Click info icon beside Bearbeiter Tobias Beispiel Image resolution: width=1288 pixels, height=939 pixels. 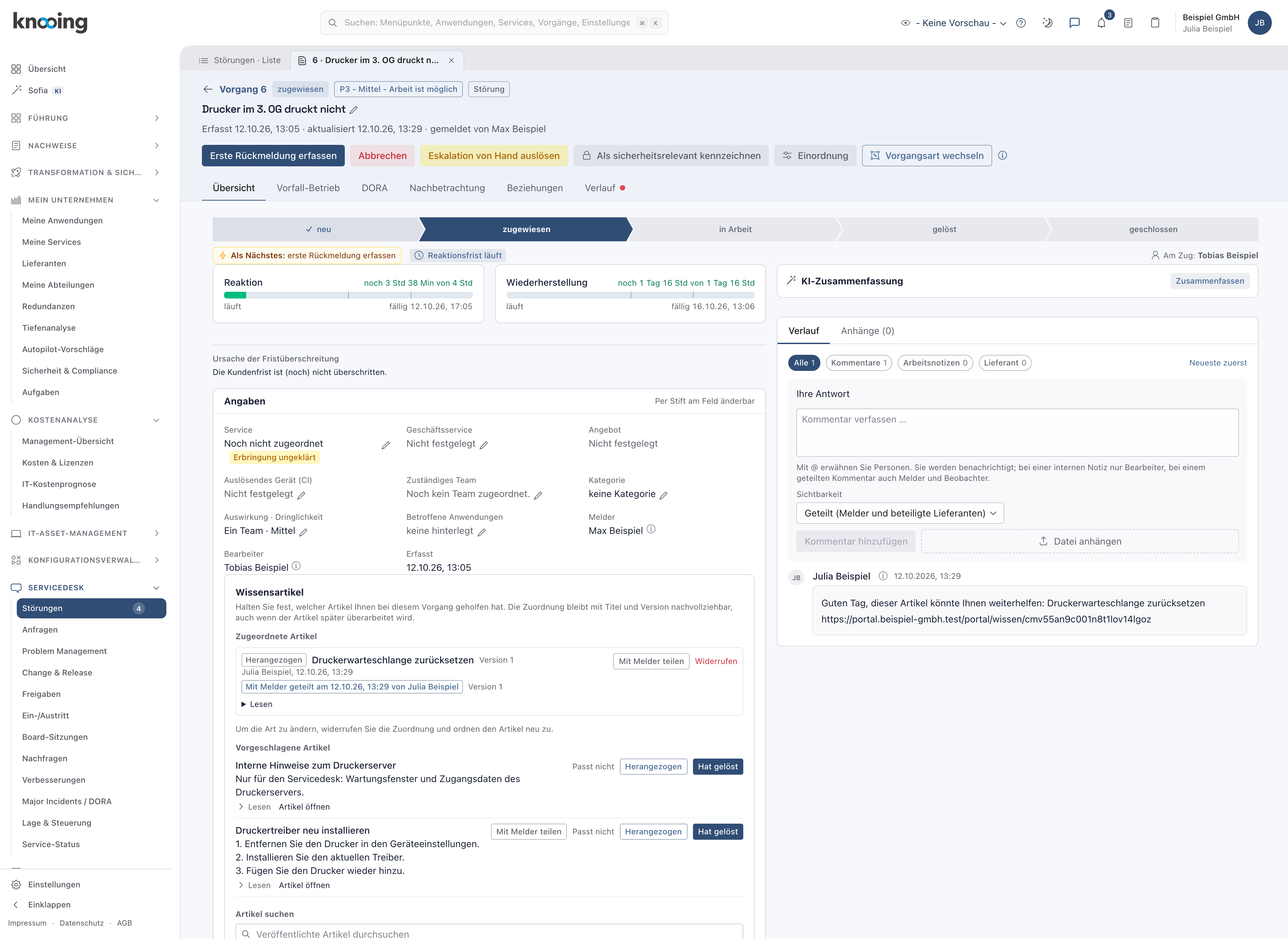296,566
